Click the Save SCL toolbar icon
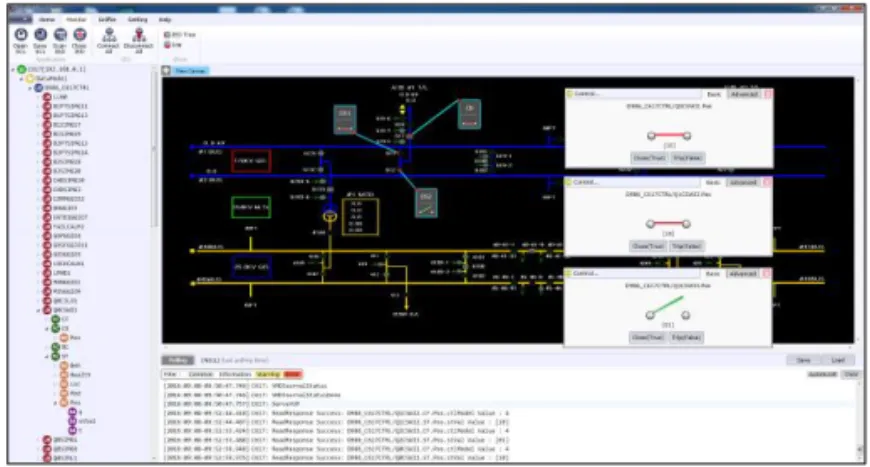 tap(41, 35)
